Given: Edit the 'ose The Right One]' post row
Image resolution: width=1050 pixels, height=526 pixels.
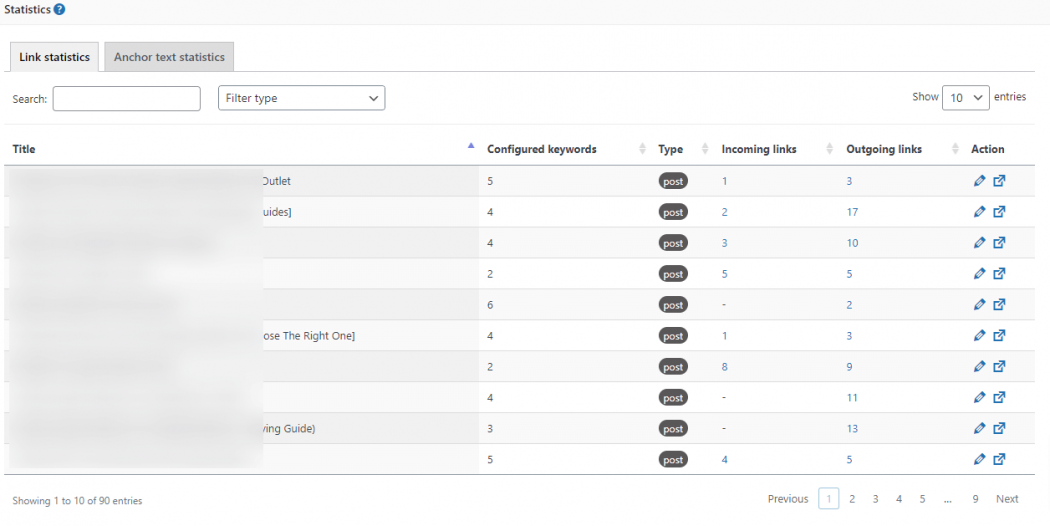Looking at the screenshot, I should [x=980, y=335].
